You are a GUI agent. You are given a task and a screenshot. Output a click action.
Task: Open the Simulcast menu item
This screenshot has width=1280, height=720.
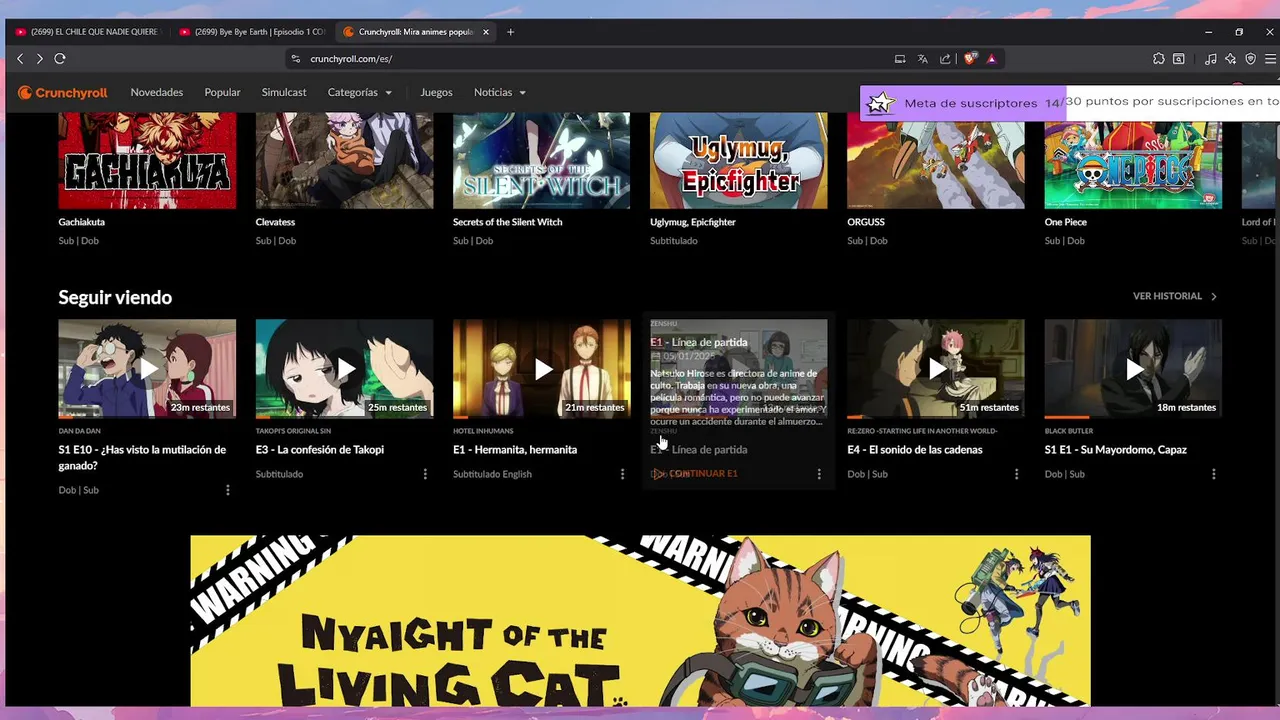(x=284, y=92)
